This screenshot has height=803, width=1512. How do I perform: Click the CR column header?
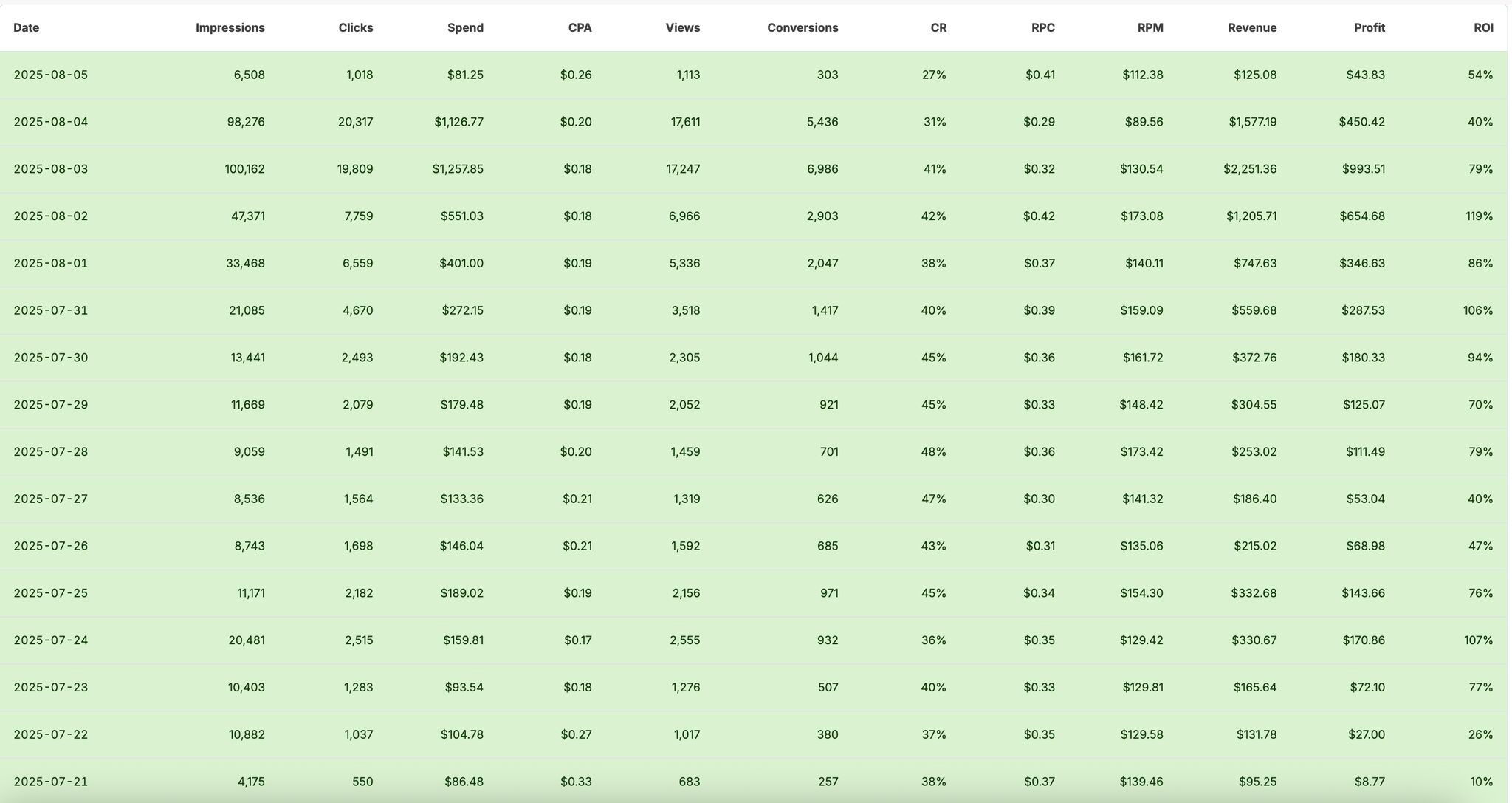tap(938, 28)
